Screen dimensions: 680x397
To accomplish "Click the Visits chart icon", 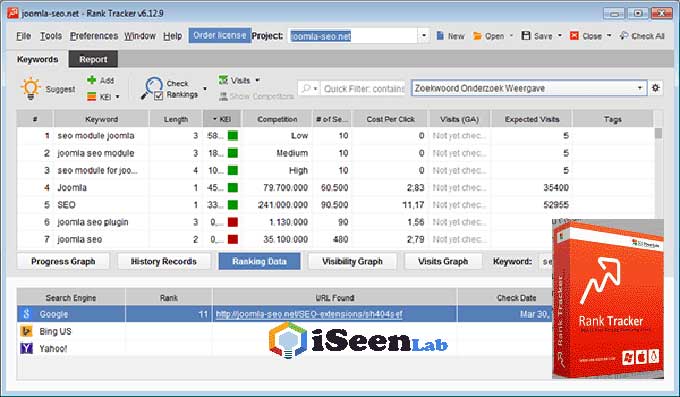I will pos(223,80).
